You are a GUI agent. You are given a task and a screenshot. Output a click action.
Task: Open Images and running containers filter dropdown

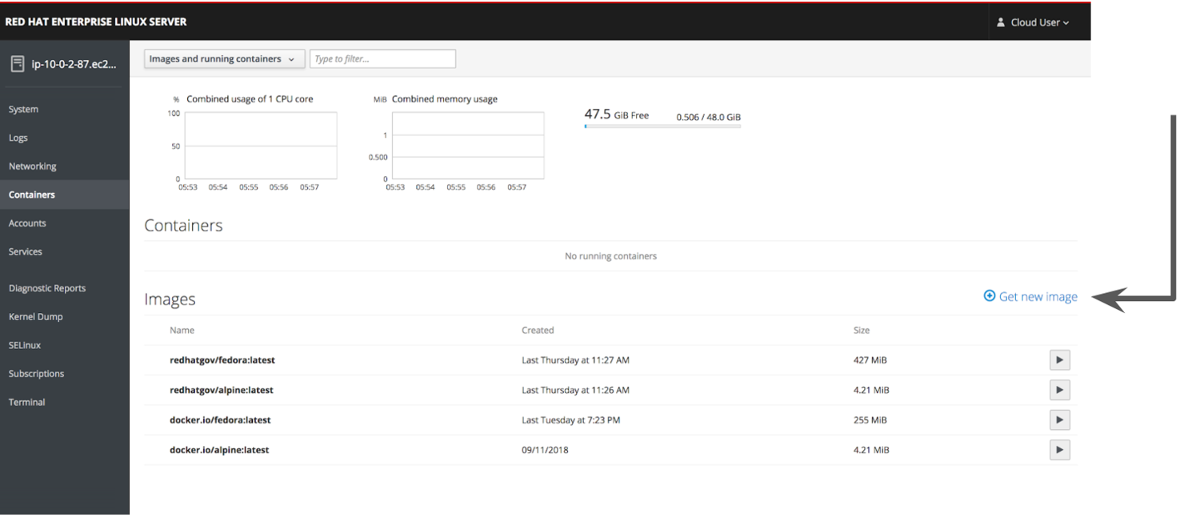click(x=224, y=59)
